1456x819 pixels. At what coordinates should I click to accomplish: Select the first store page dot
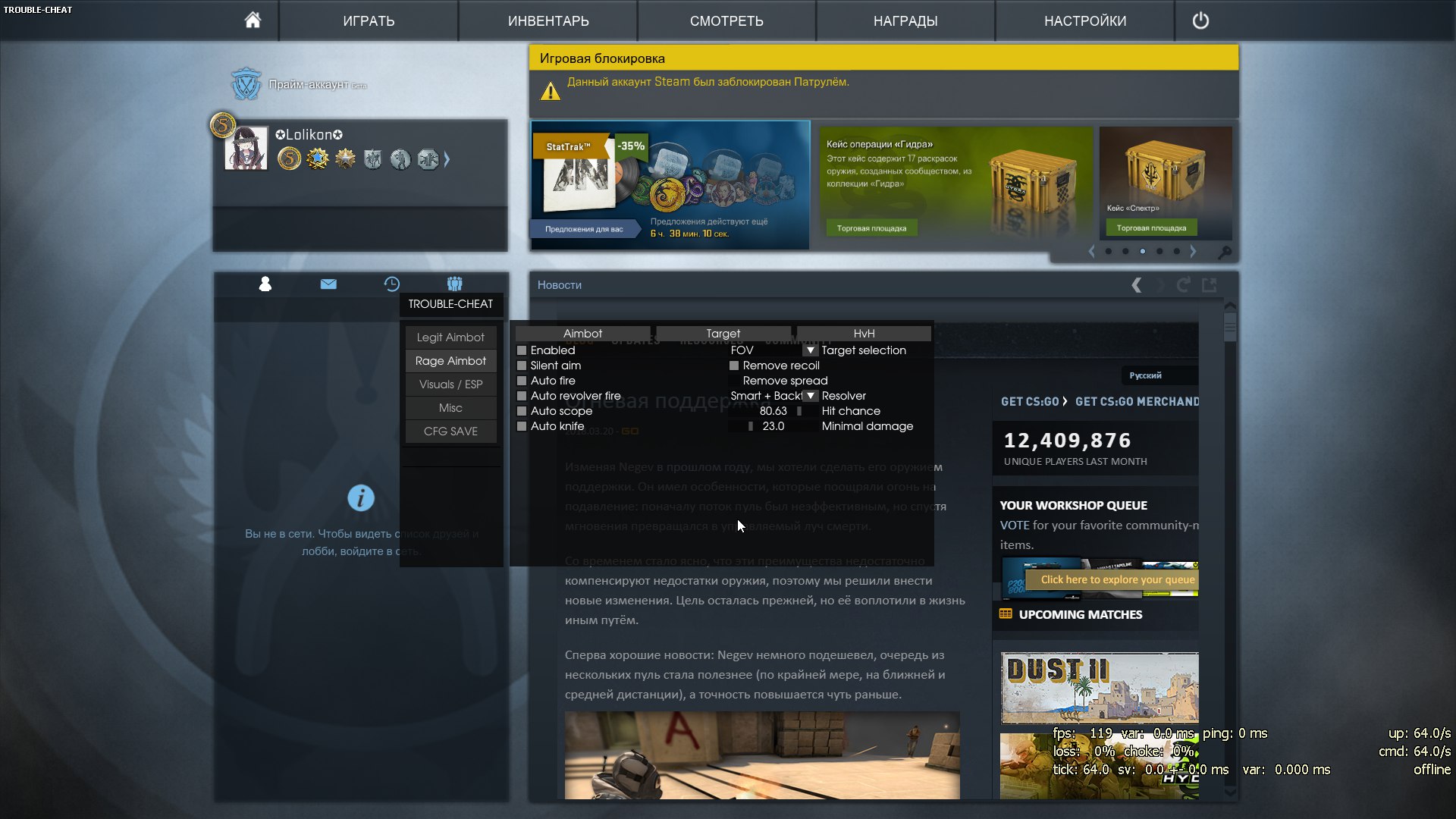pyautogui.click(x=1109, y=251)
